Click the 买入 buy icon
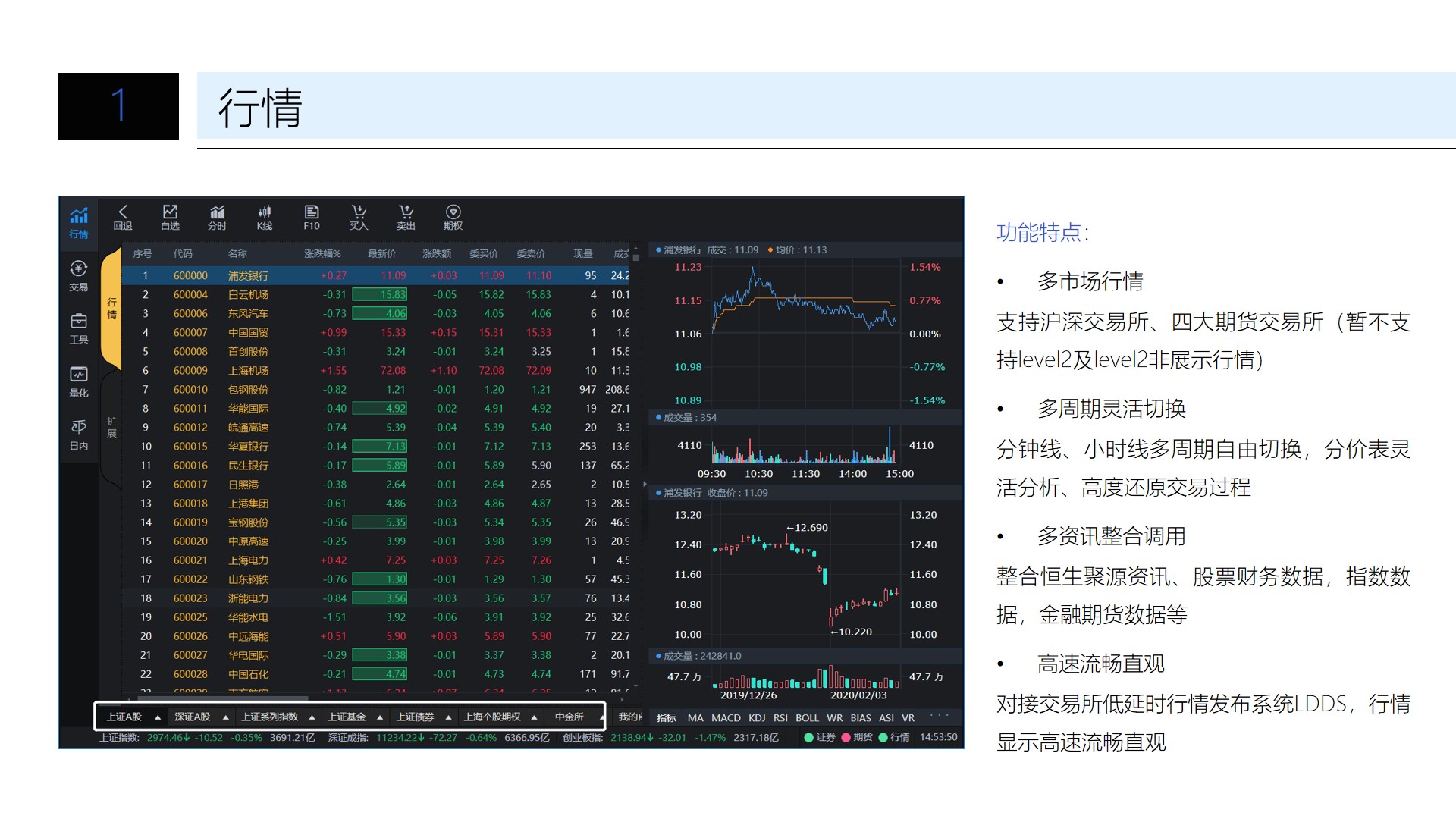This screenshot has width=1456, height=819. pyautogui.click(x=359, y=218)
